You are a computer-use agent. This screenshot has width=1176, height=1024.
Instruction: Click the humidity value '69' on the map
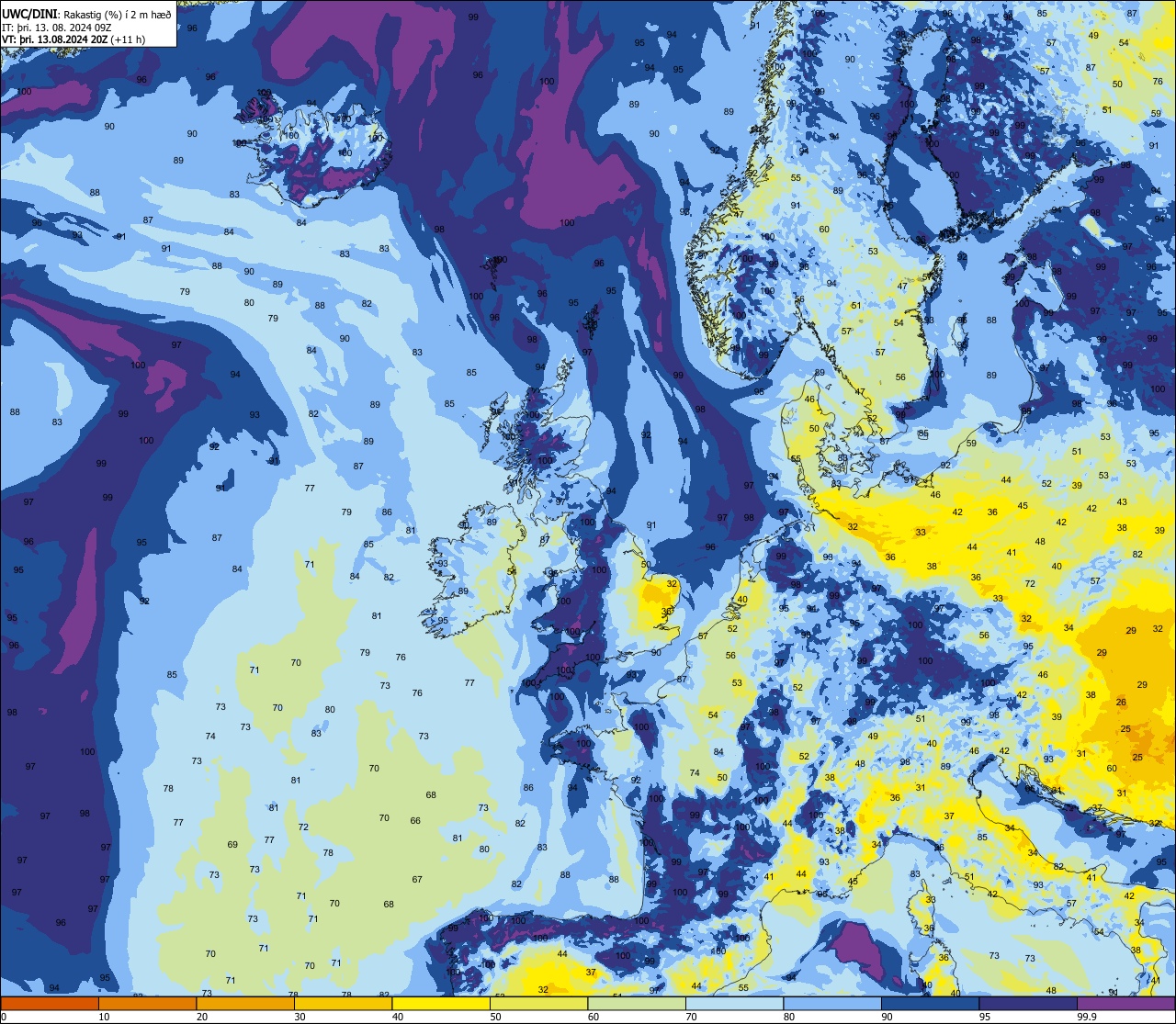click(x=232, y=845)
